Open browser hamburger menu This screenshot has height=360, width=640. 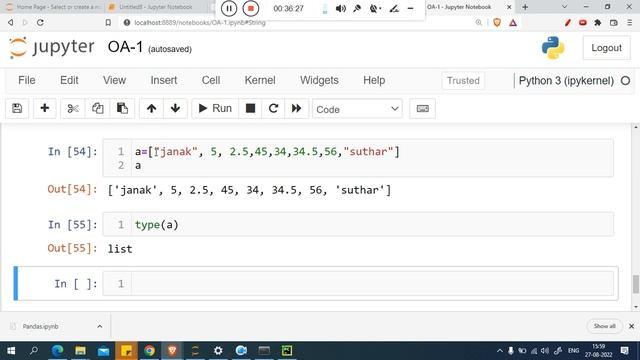630,23
